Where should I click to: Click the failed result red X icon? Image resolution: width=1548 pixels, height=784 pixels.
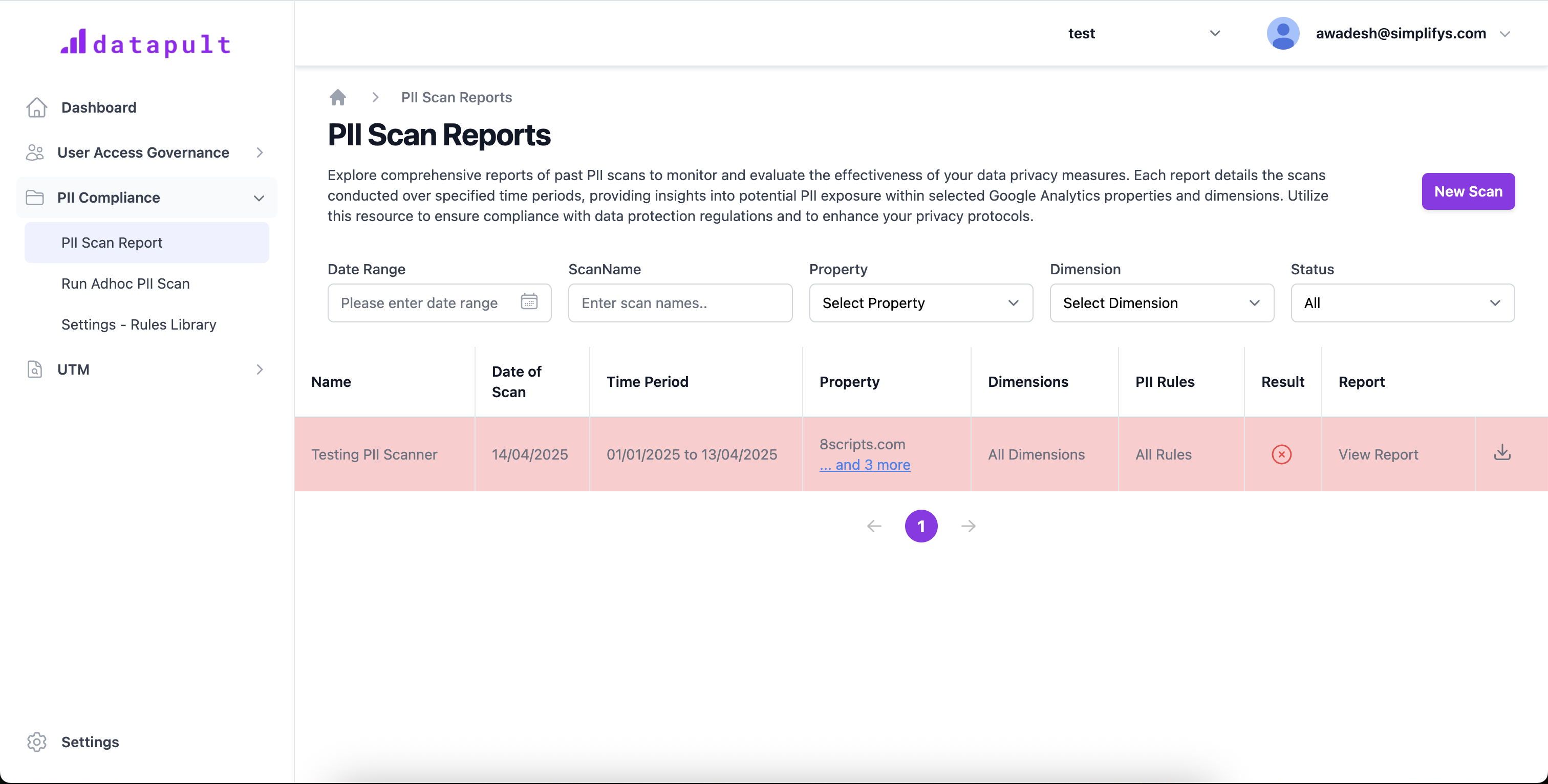click(x=1282, y=455)
